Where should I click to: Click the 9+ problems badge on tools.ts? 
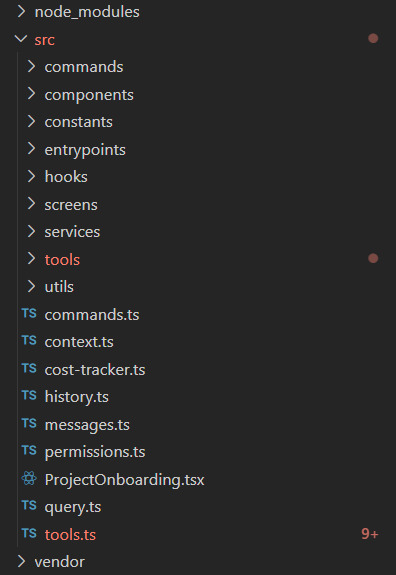[370, 534]
